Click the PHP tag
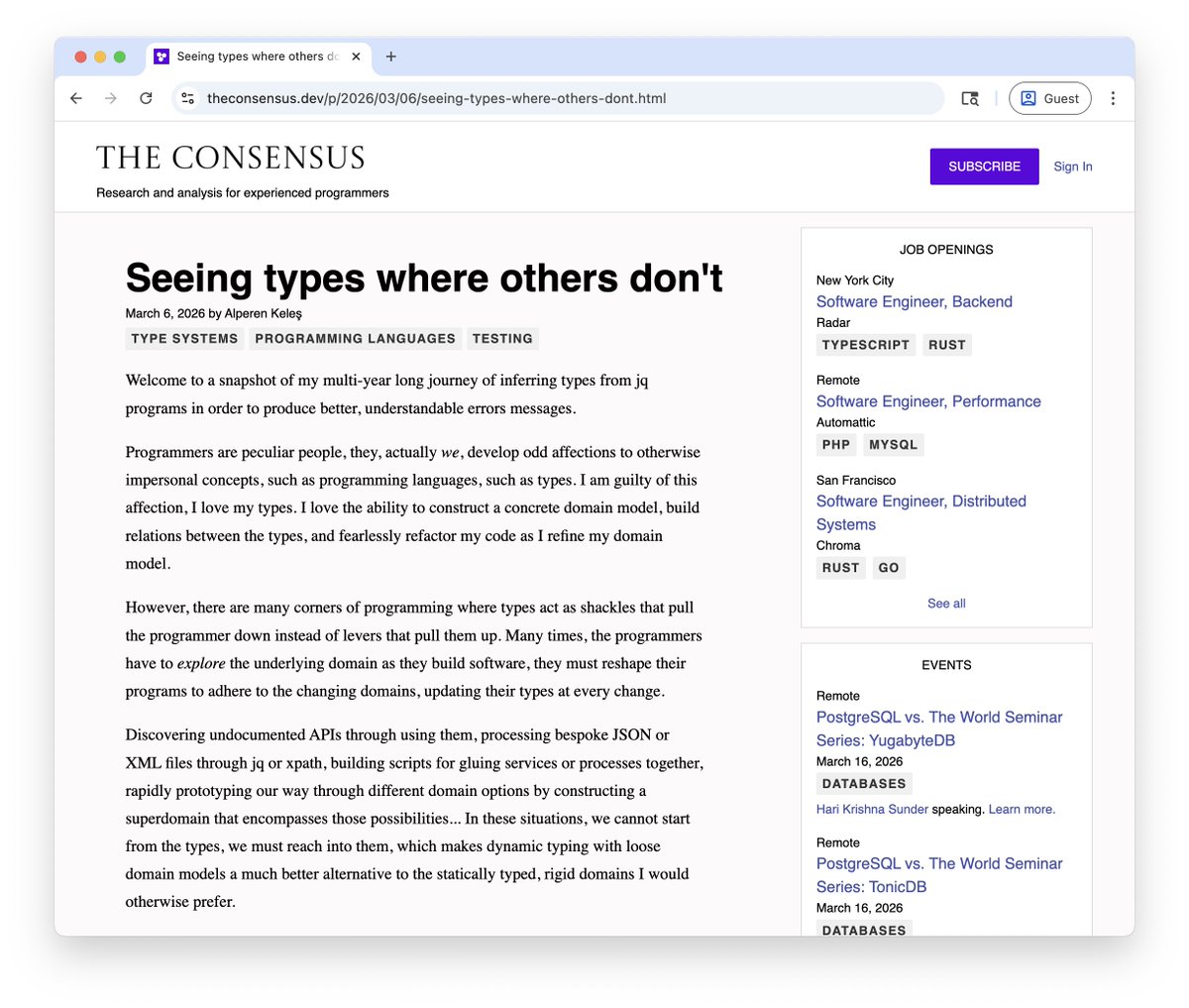The image size is (1189, 1008). point(835,444)
